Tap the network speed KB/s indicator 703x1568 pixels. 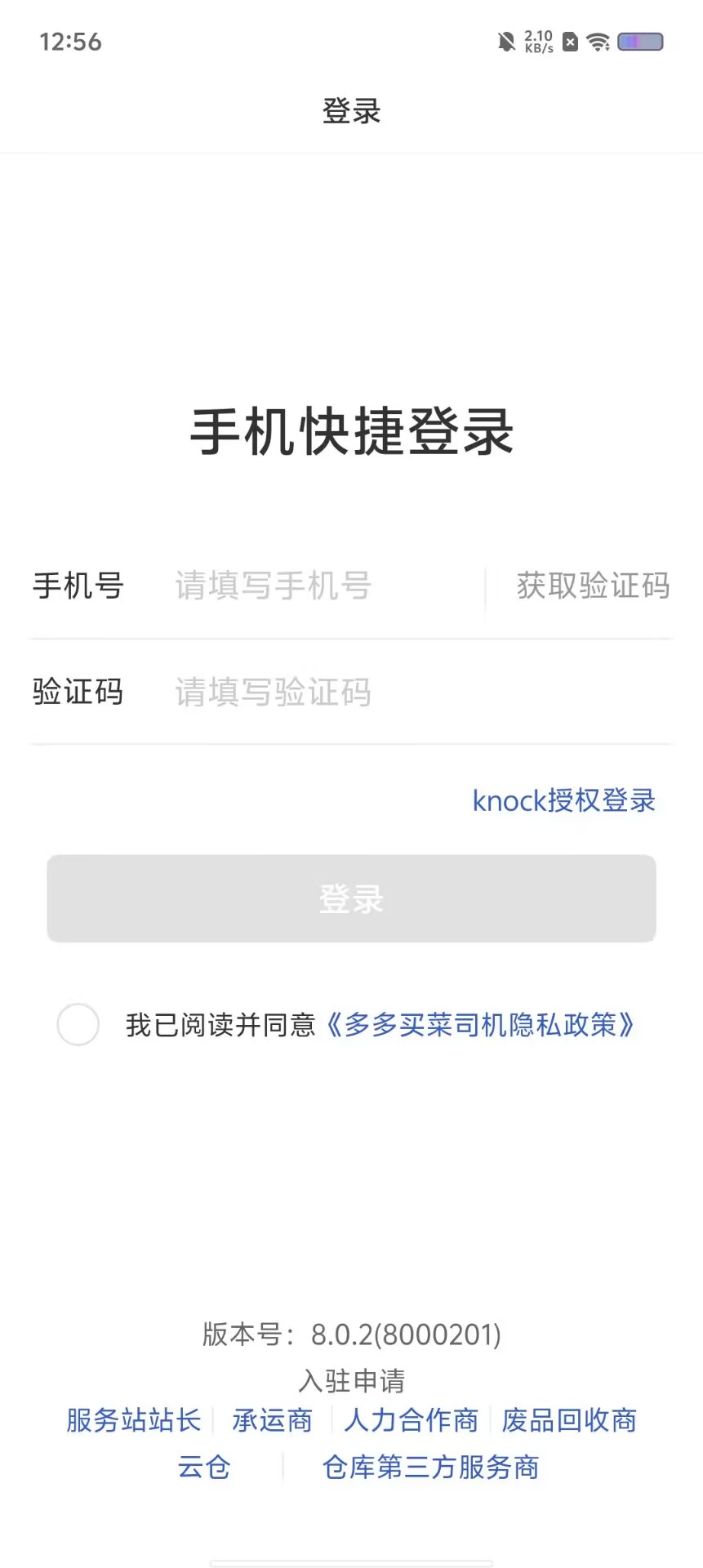pyautogui.click(x=539, y=42)
